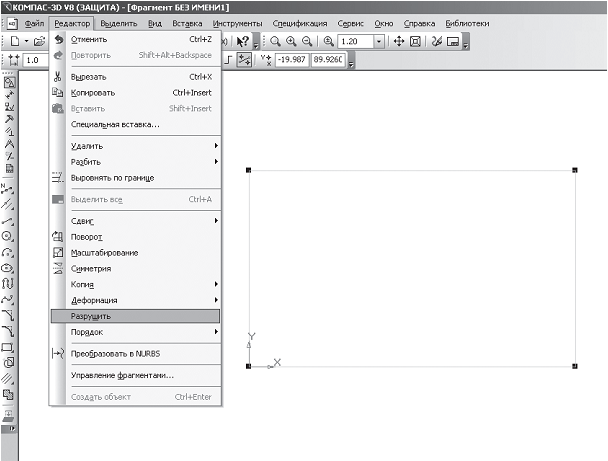Select the chamfer tool
608x461 pixels.
[8, 315]
